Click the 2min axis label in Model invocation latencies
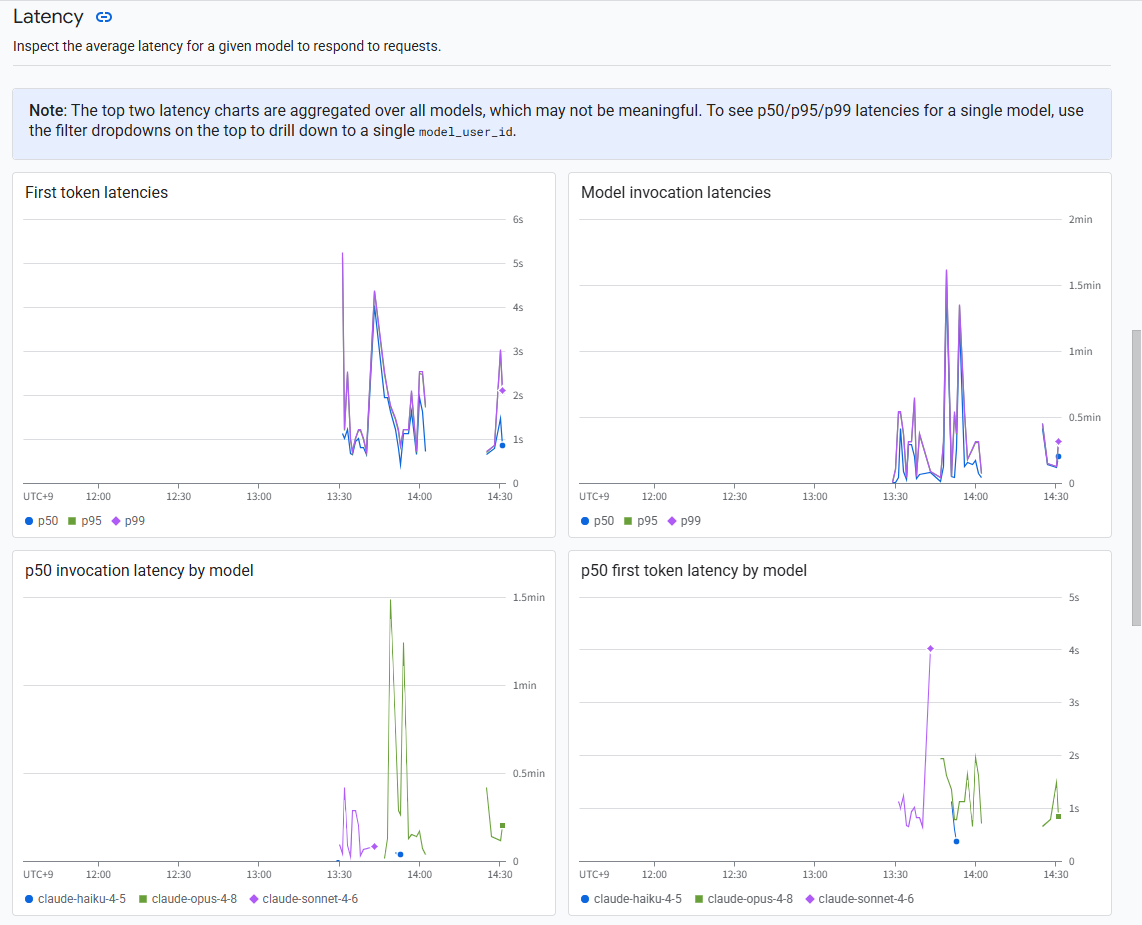Screen dimensions: 1142x925 [1080, 219]
